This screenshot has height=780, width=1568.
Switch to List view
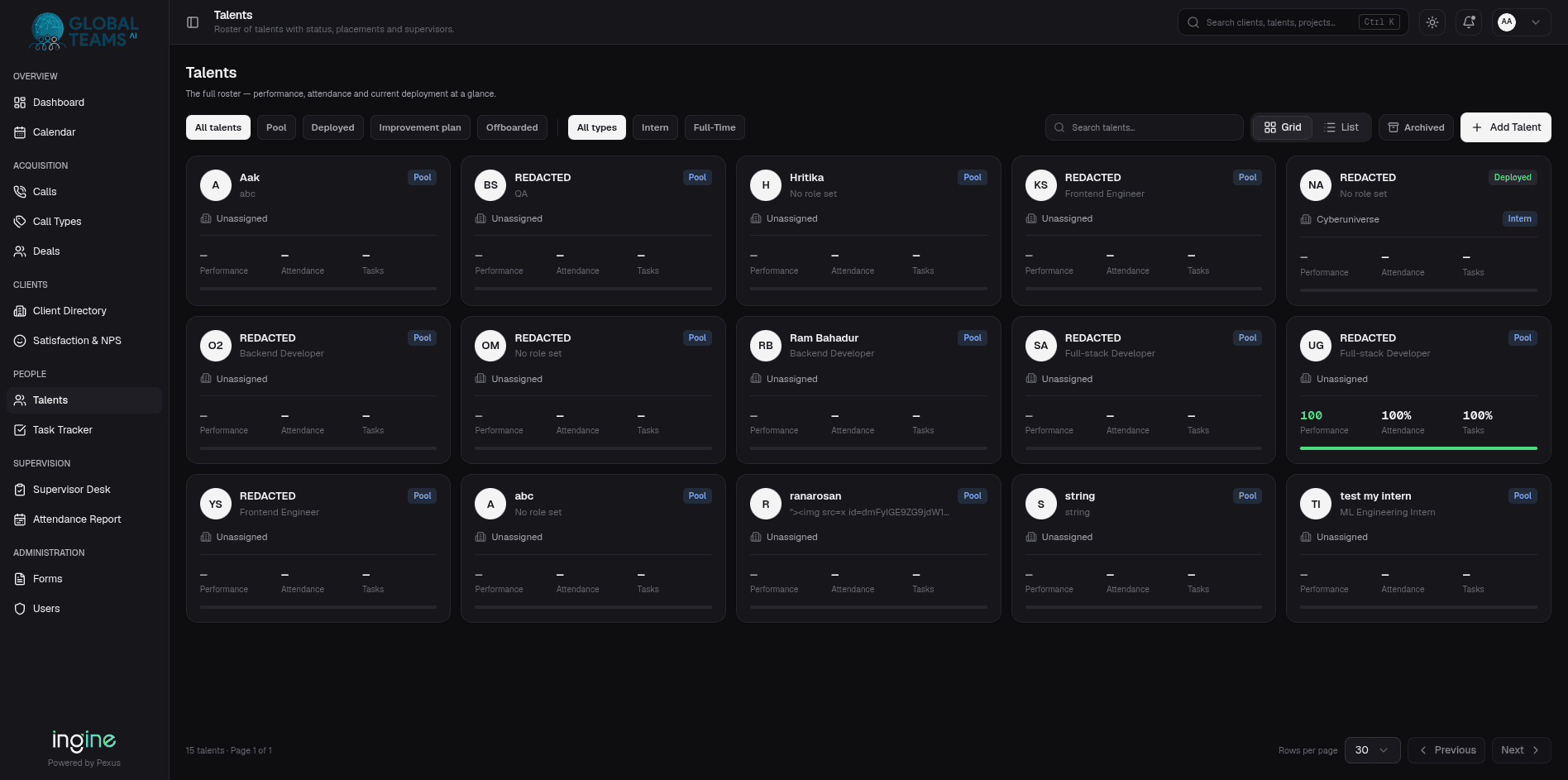(x=1341, y=127)
